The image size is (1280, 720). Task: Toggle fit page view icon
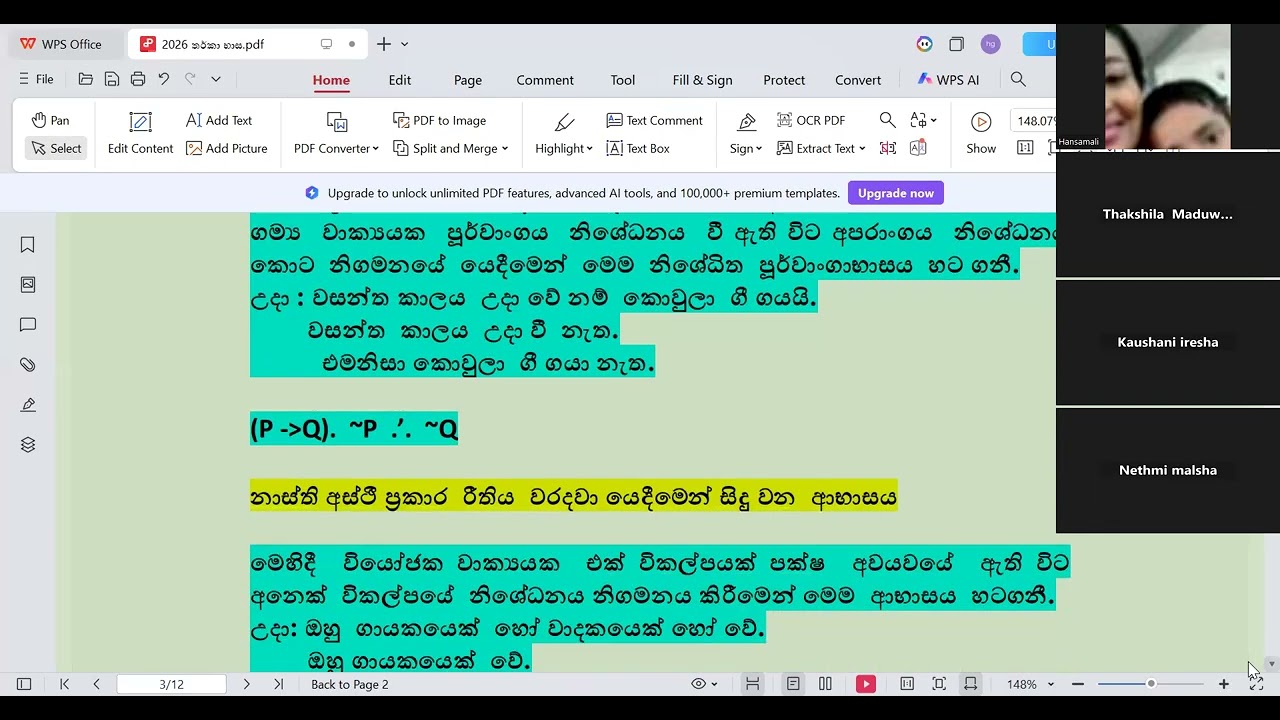click(x=939, y=684)
